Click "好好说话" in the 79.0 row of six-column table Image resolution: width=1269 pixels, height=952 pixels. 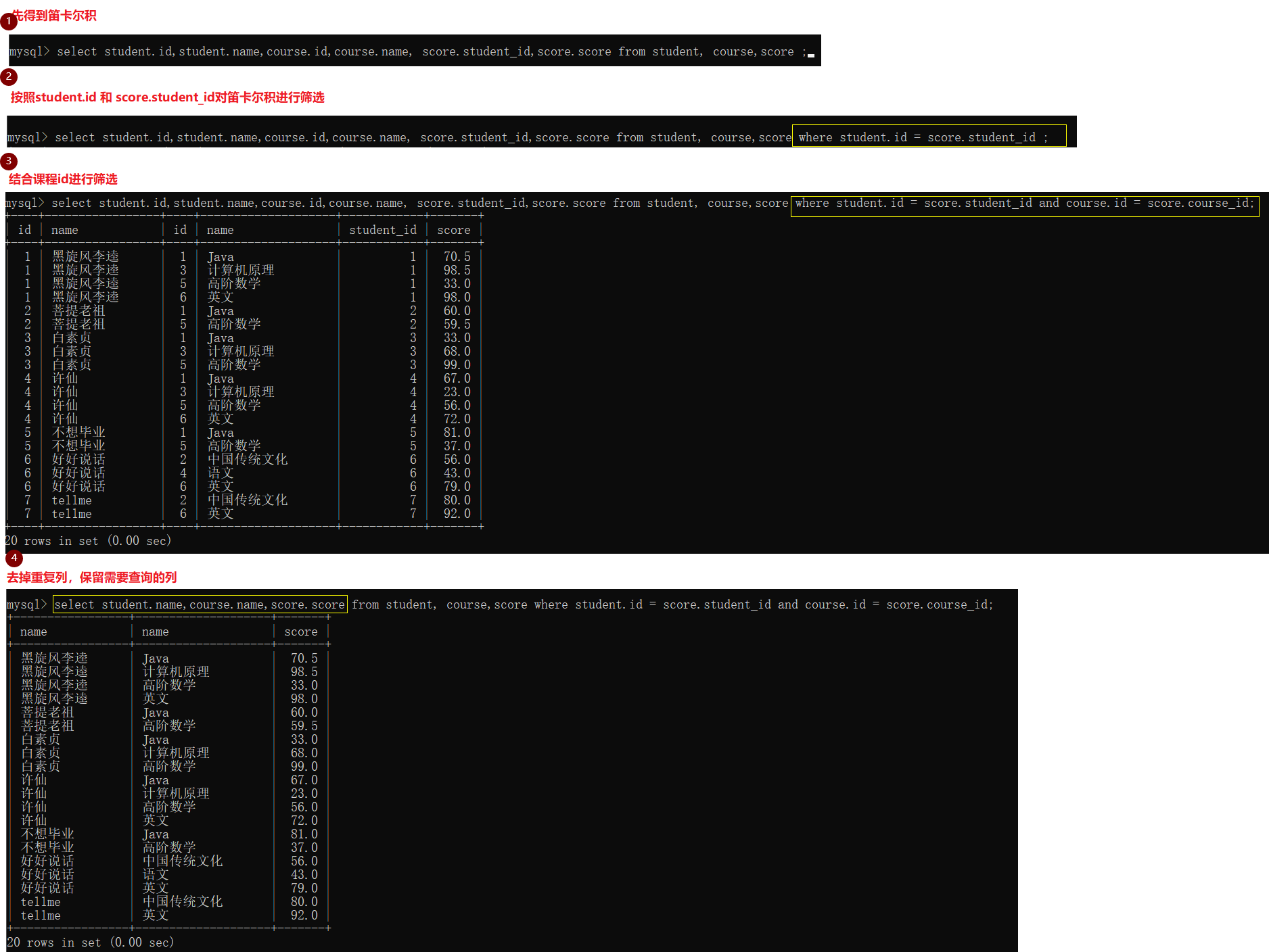point(78,486)
